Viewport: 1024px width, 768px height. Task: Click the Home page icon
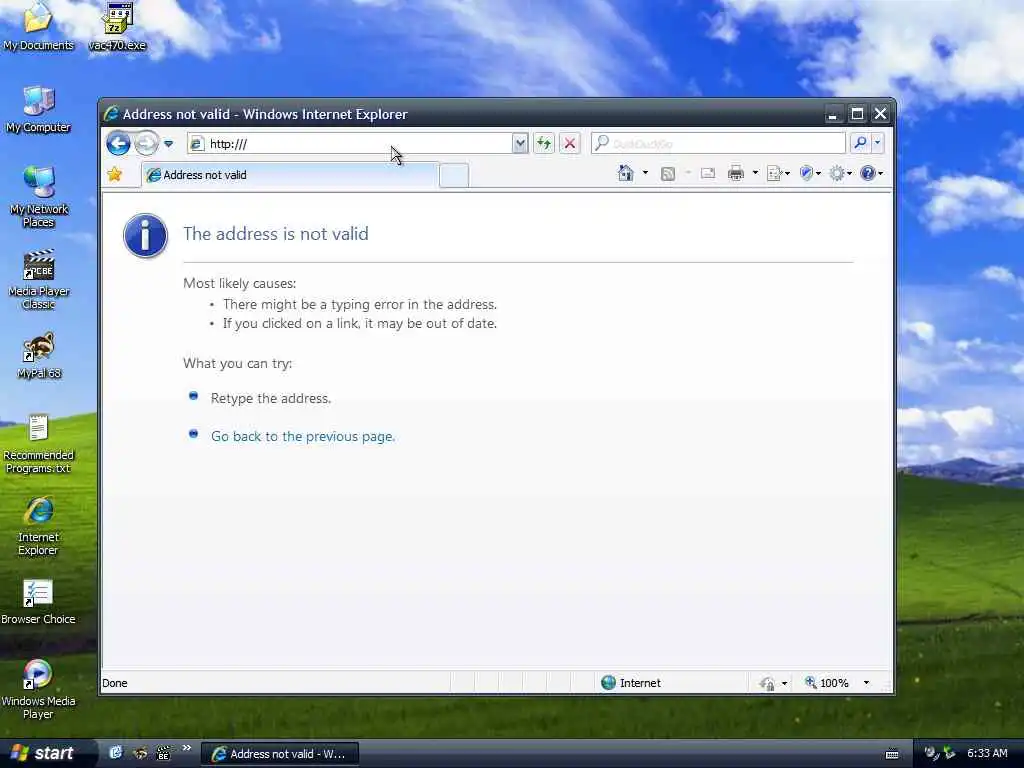626,173
